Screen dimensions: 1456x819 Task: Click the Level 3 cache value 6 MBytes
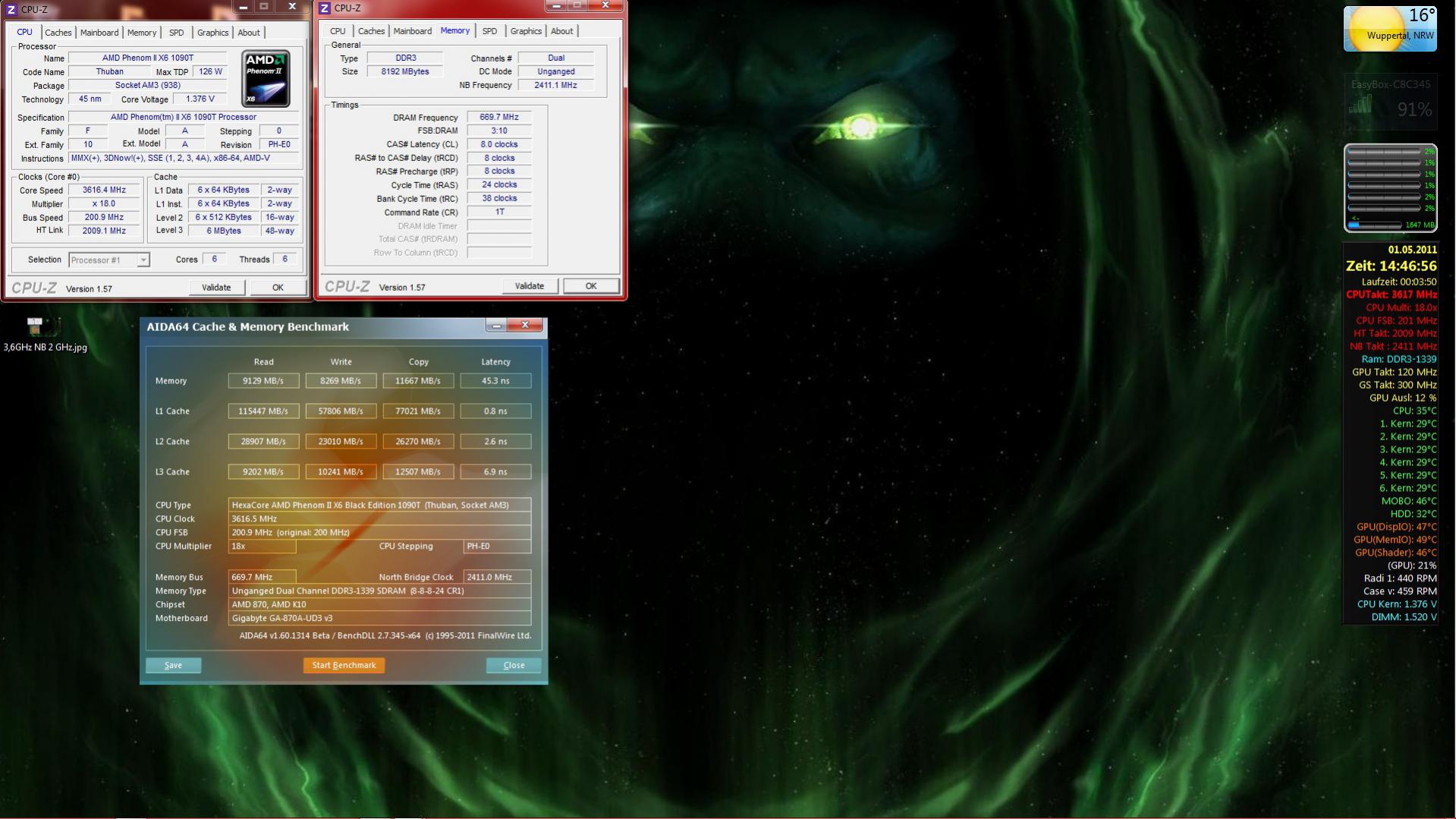(224, 231)
